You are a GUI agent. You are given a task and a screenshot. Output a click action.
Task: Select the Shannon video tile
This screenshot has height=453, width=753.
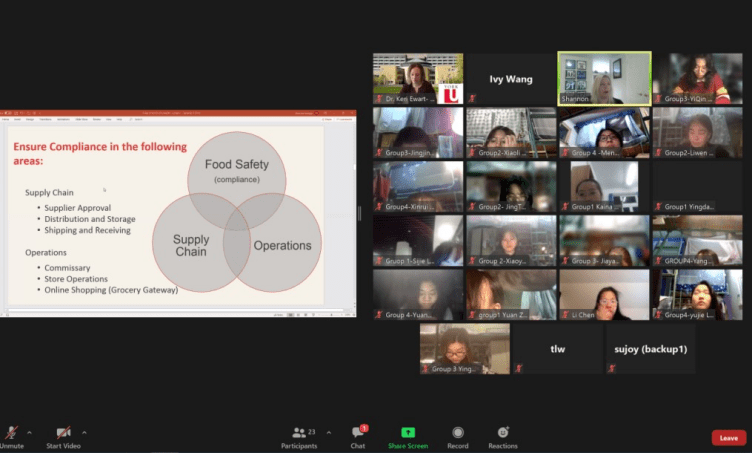(x=604, y=78)
